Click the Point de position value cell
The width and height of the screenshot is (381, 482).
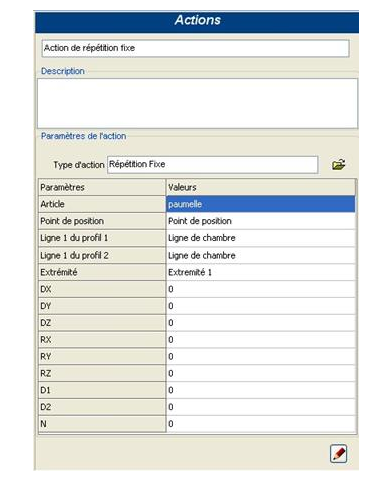[x=261, y=221]
